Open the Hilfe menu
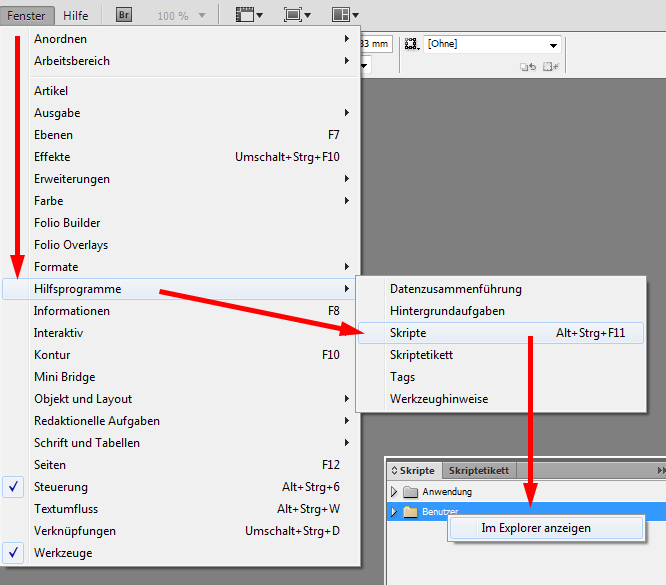666x585 pixels. click(76, 16)
